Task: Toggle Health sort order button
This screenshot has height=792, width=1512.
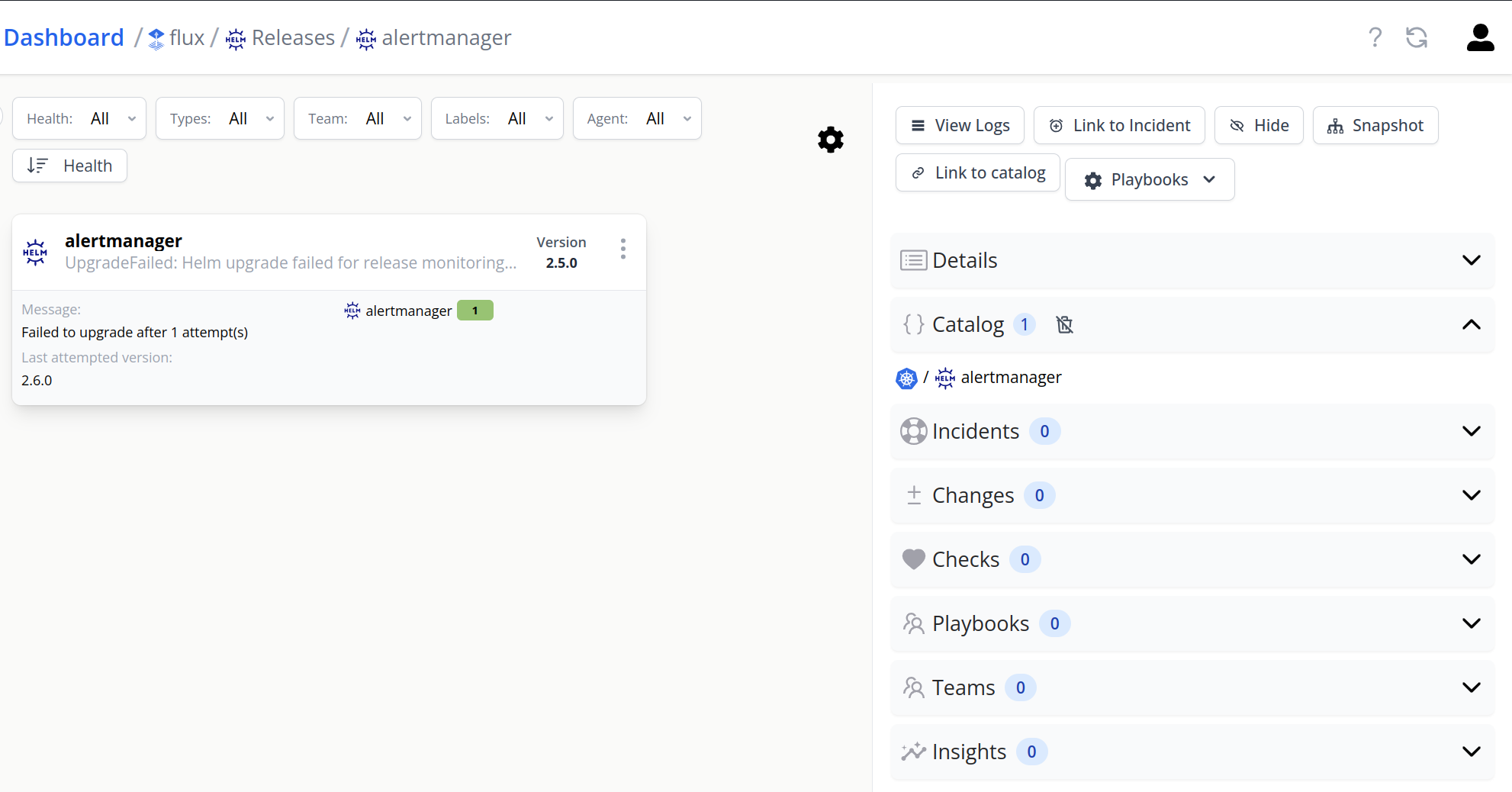Action: (70, 166)
